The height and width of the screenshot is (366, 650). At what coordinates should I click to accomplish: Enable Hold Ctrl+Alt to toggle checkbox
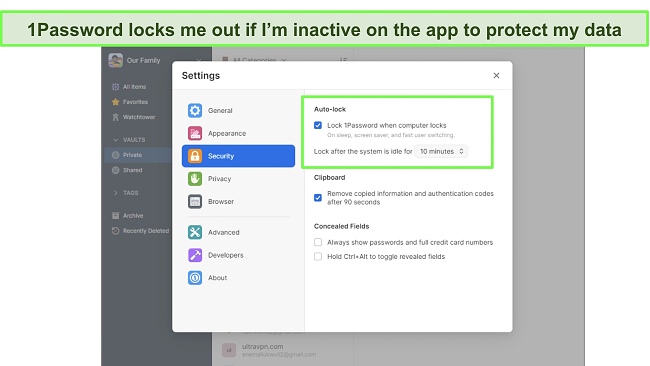click(318, 257)
